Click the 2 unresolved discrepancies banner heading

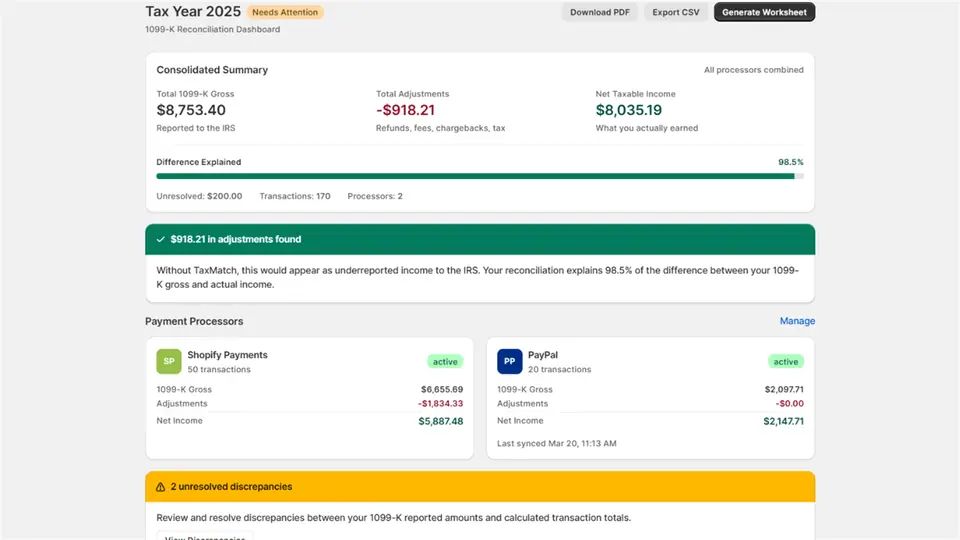click(231, 487)
